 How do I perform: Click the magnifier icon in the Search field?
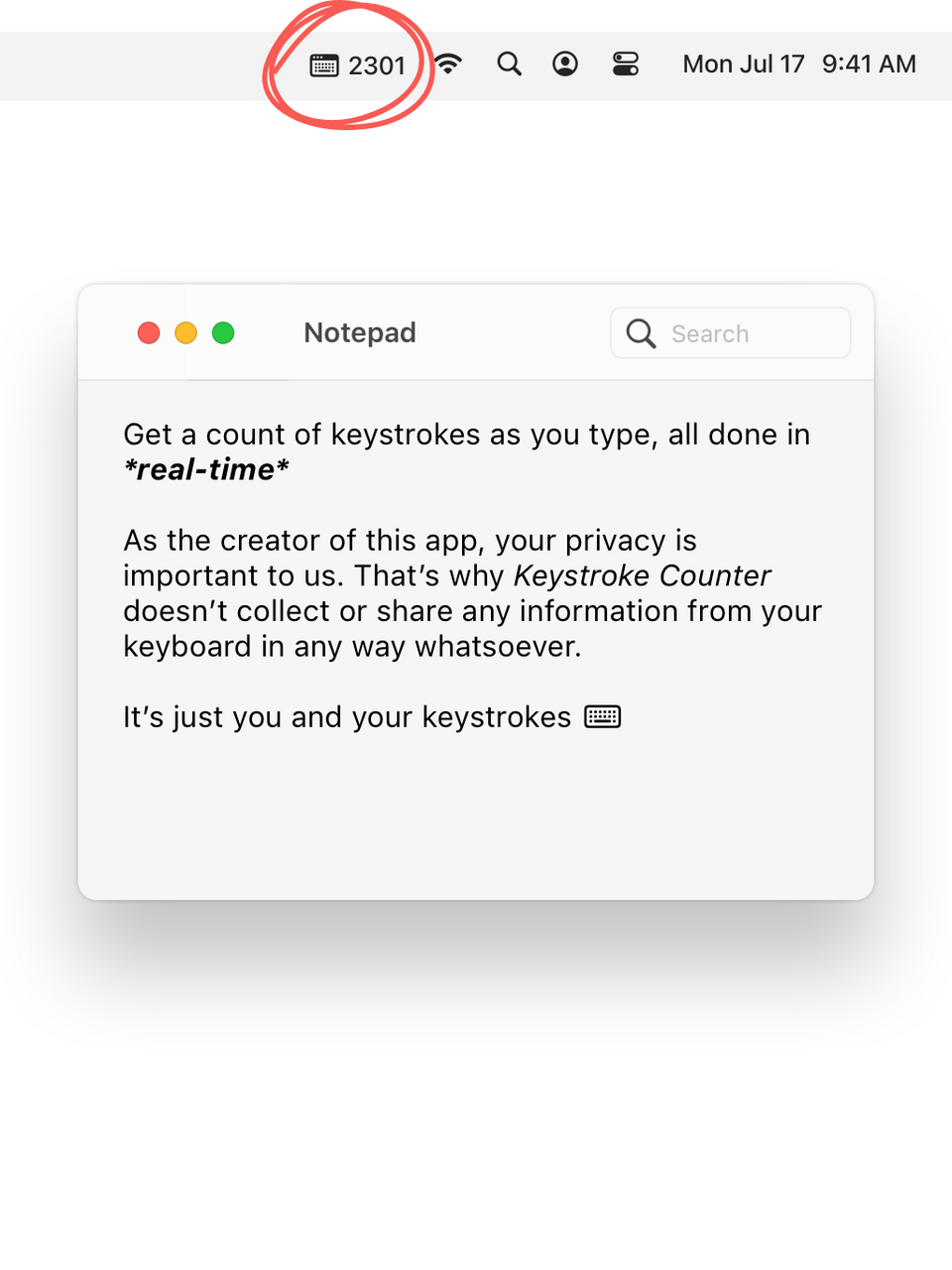(641, 333)
